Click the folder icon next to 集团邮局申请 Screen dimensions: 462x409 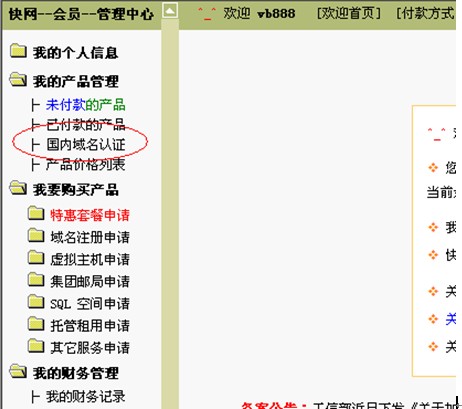(36, 280)
